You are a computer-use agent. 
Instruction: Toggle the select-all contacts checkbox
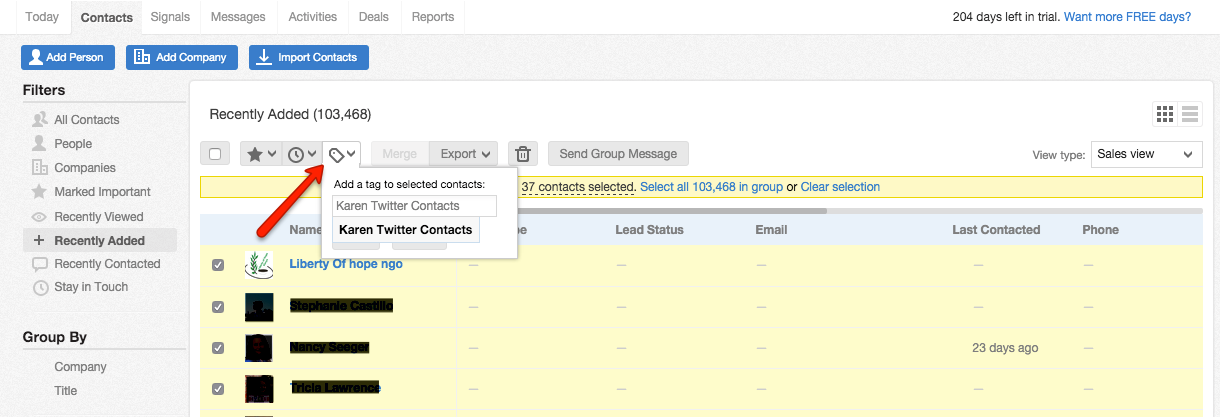(215, 154)
